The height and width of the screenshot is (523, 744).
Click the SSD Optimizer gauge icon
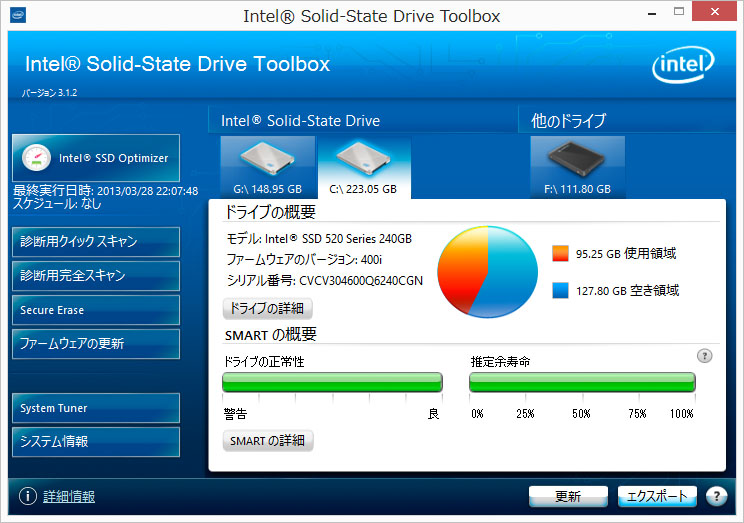pos(37,158)
